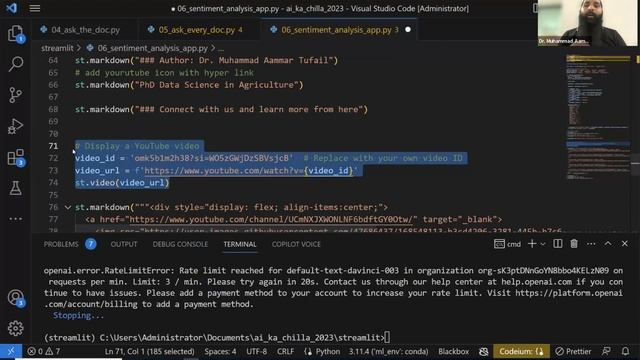640x360 pixels.
Task: Change the UTF-8 file encoding
Action: 256,351
